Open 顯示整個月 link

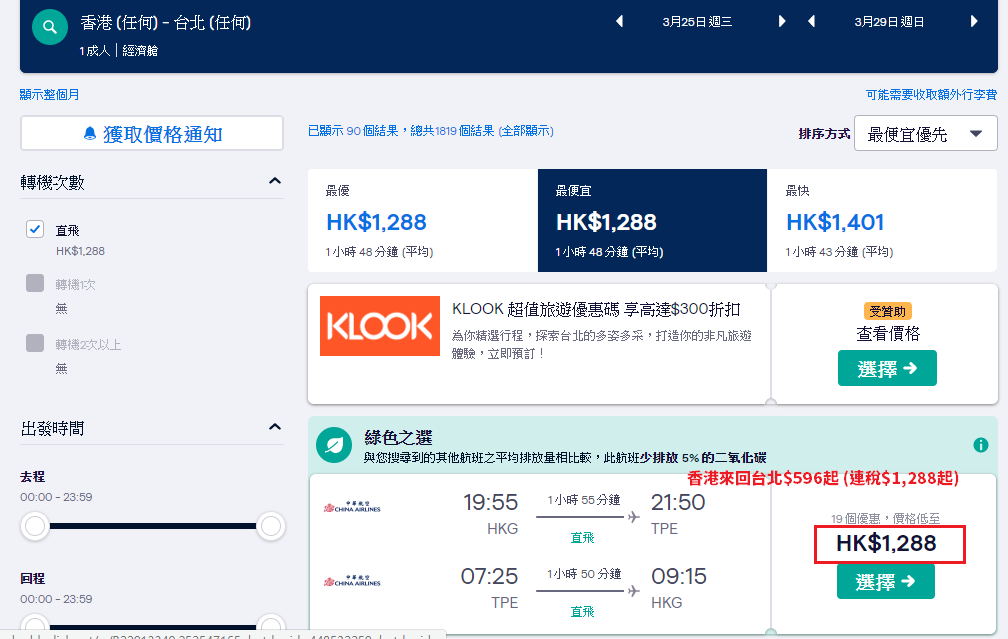pos(50,94)
